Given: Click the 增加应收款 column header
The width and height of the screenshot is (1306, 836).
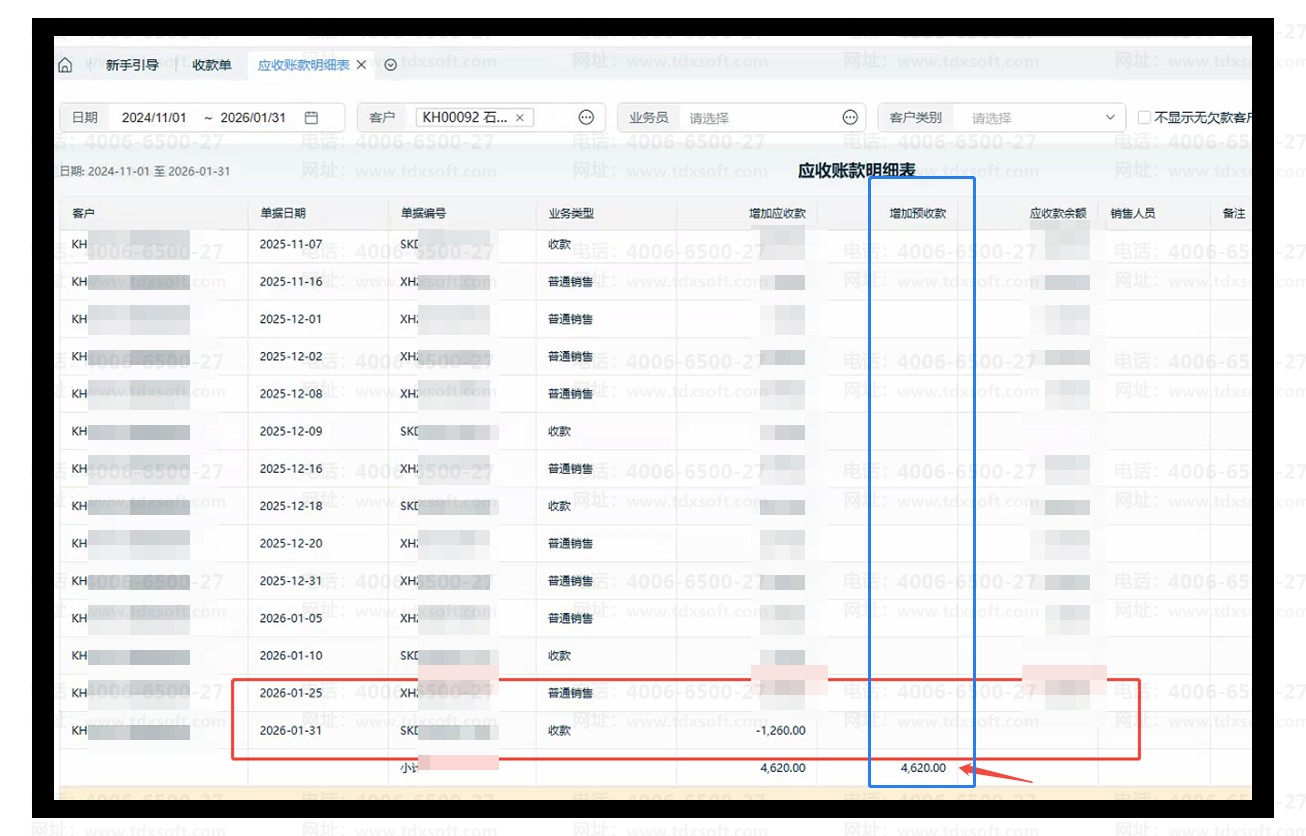Looking at the screenshot, I should click(777, 213).
